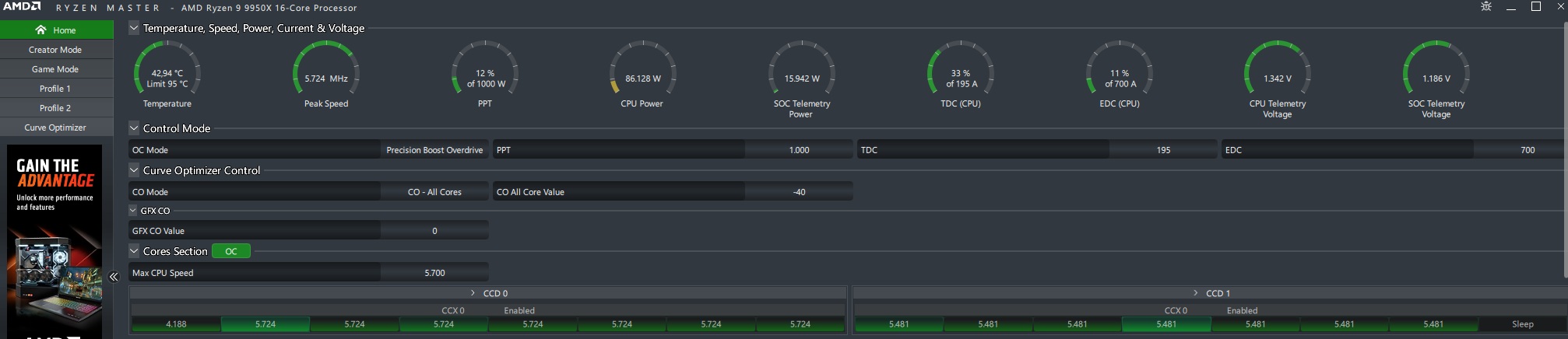Open OC Mode Precision Boost Overdrive selector

(434, 150)
